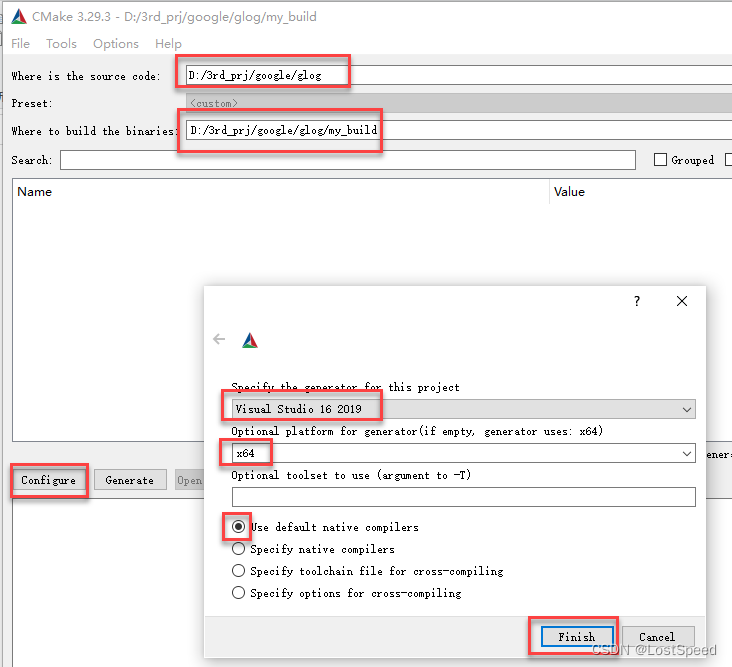
Task: Click 'Optional platform for generator' label text
Action: (x=417, y=431)
